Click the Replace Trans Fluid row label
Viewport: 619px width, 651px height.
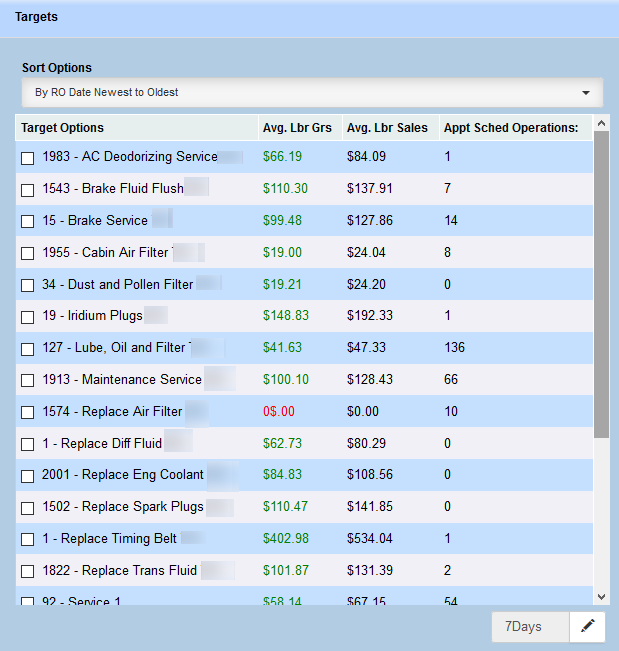[x=119, y=571]
